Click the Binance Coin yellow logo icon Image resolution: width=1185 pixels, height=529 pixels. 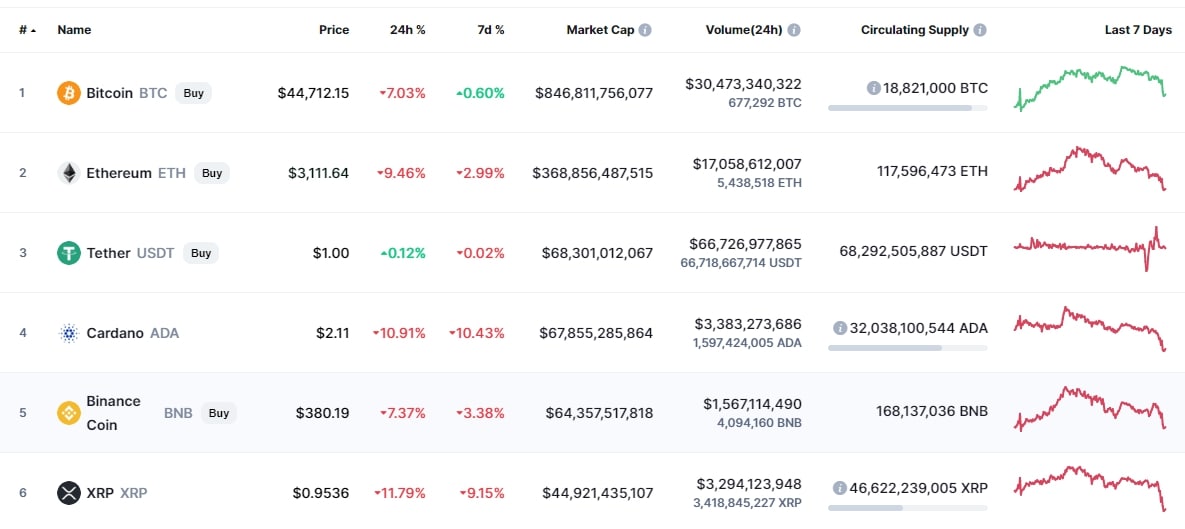click(69, 413)
